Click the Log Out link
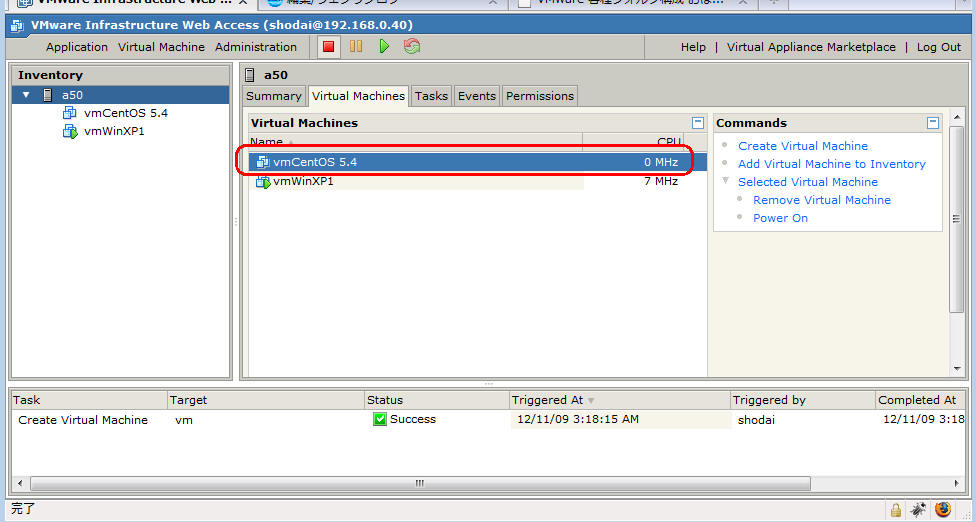 (938, 47)
